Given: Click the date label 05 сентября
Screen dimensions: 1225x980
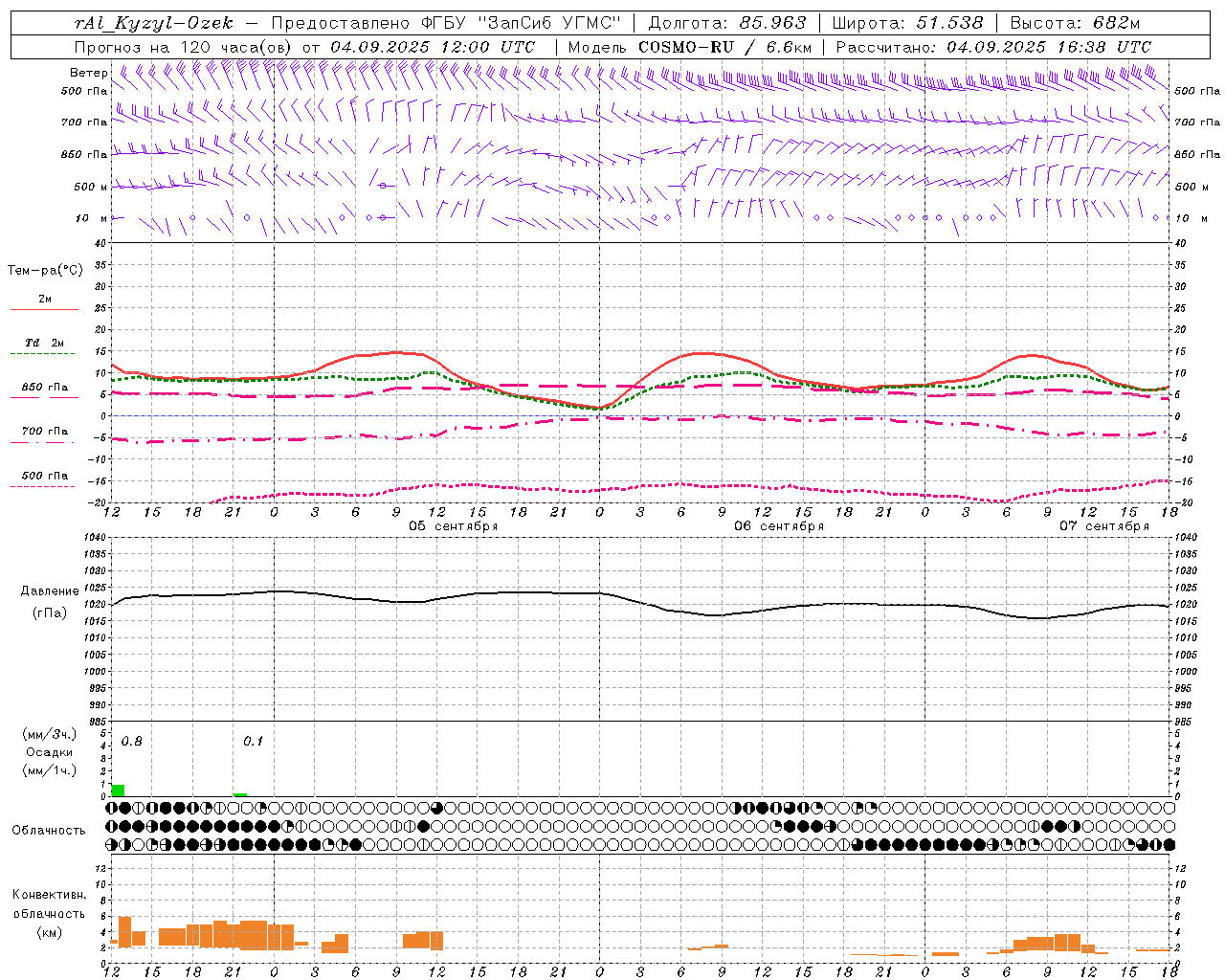Looking at the screenshot, I should [x=454, y=526].
